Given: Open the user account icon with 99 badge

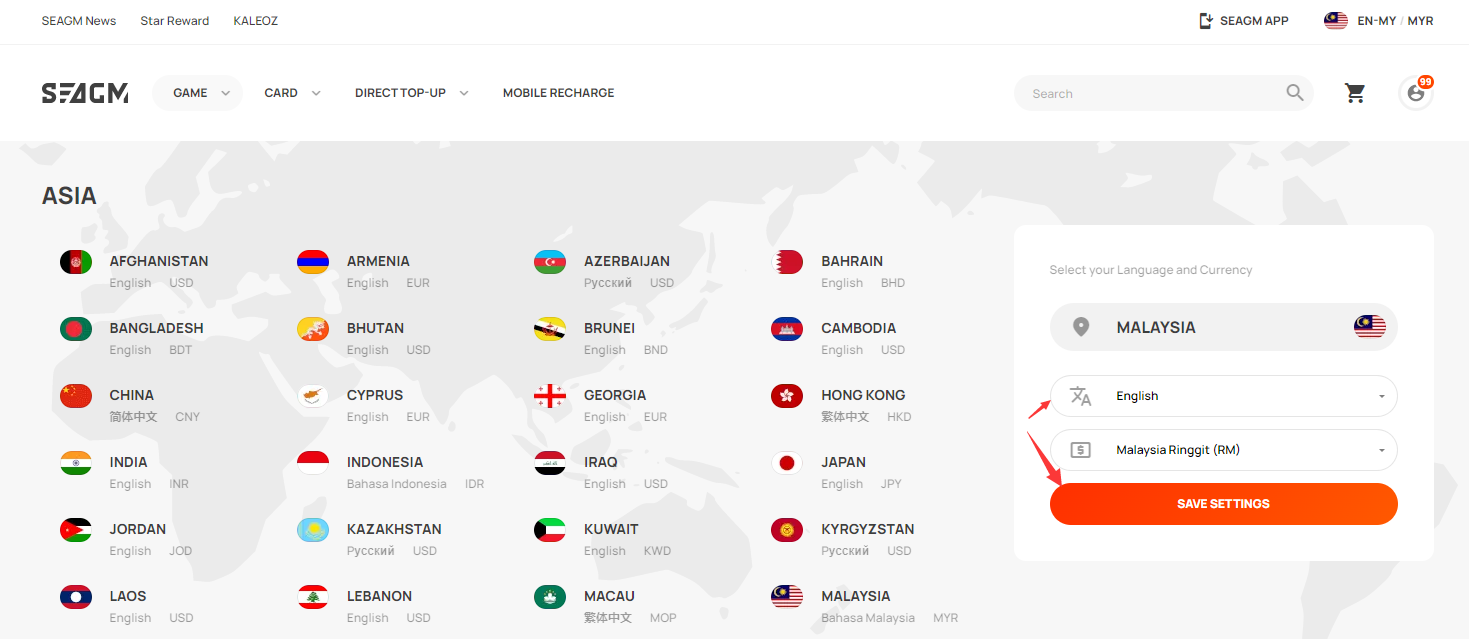Looking at the screenshot, I should coord(1416,93).
